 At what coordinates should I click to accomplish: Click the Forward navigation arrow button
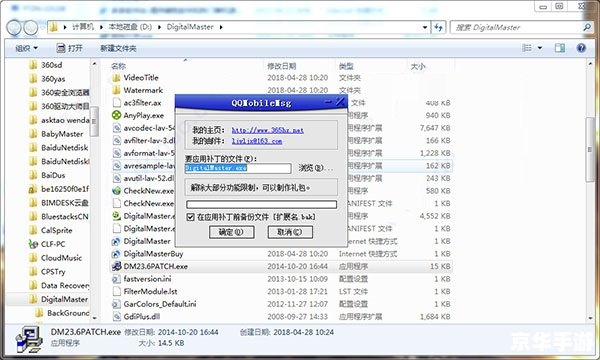[31, 27]
